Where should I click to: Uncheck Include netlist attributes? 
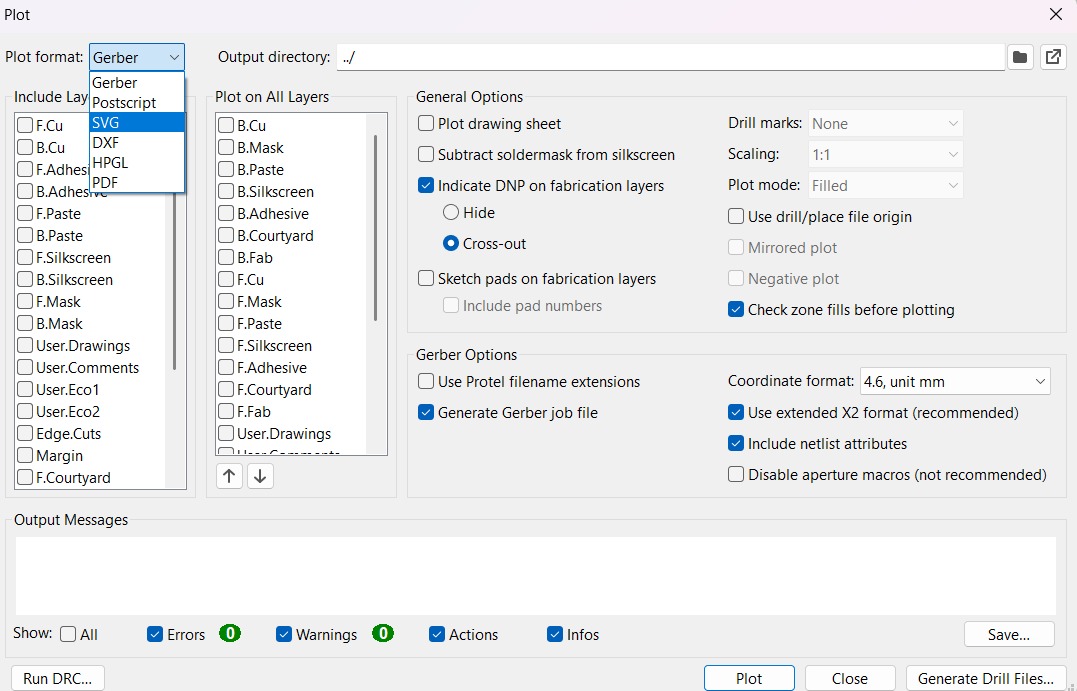click(x=736, y=443)
